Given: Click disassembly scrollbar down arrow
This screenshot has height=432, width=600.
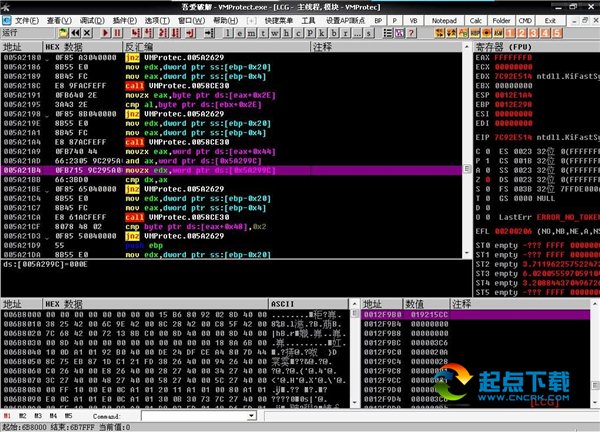Looking at the screenshot, I should (467, 253).
